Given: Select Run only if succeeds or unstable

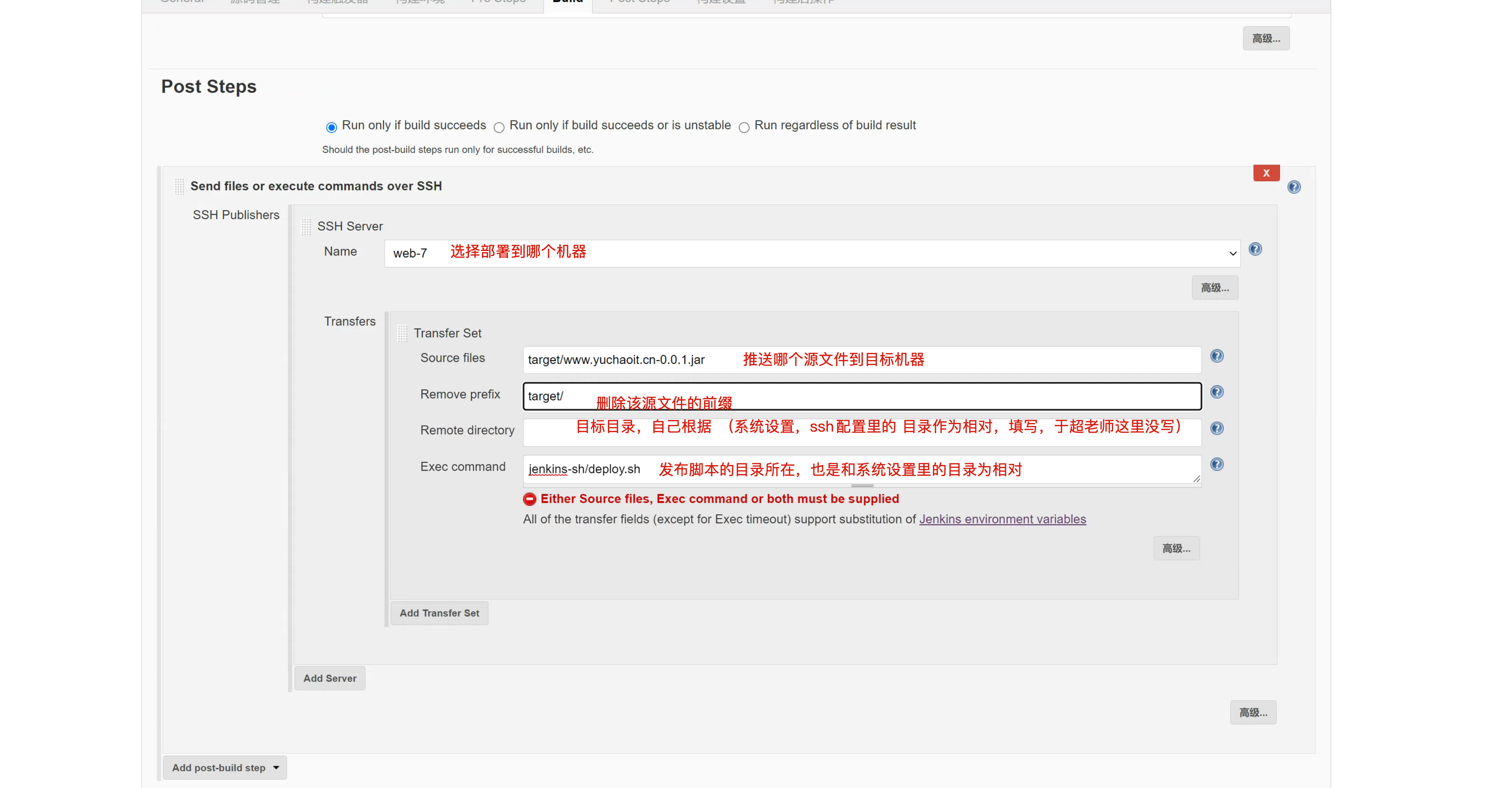Looking at the screenshot, I should click(499, 127).
